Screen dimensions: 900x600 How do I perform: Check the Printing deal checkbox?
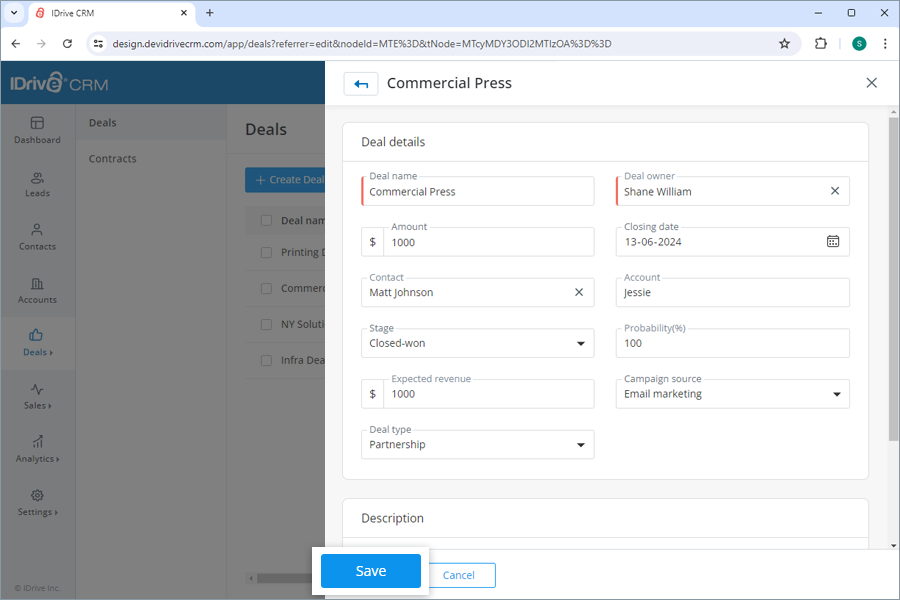[x=265, y=254]
